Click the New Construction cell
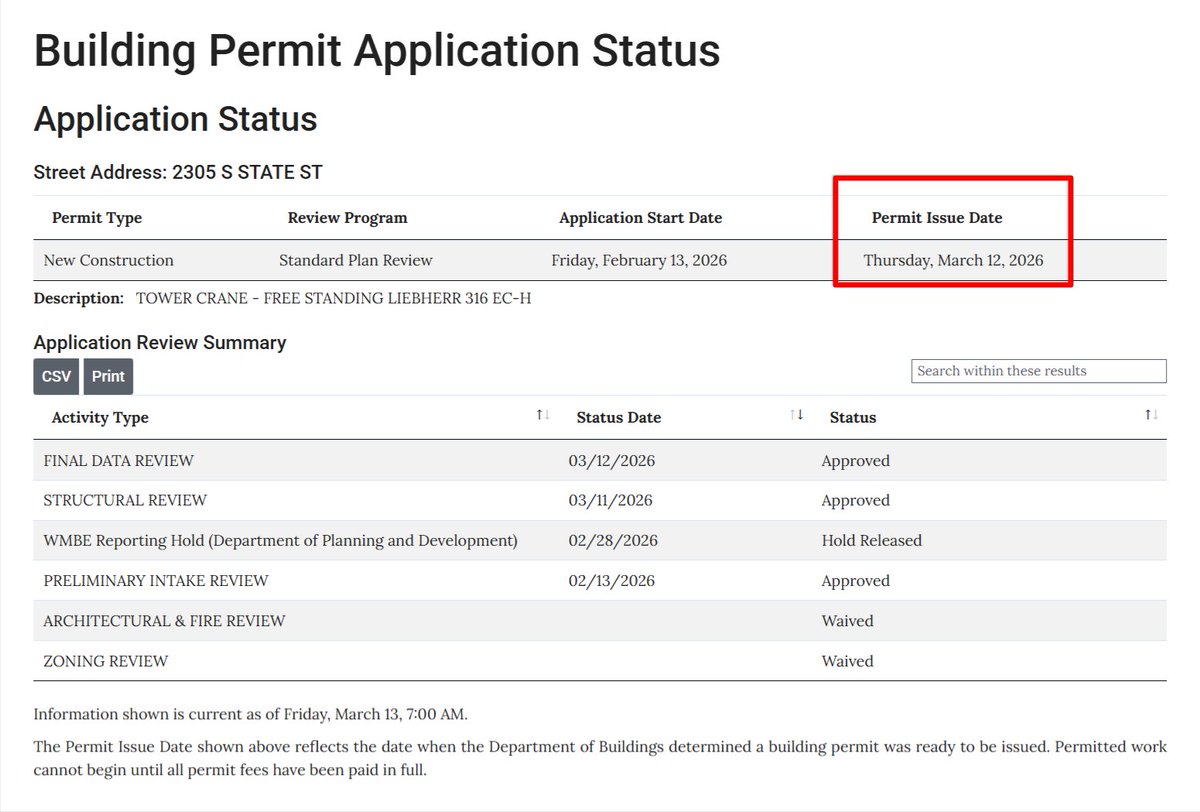1200x812 pixels. point(109,260)
